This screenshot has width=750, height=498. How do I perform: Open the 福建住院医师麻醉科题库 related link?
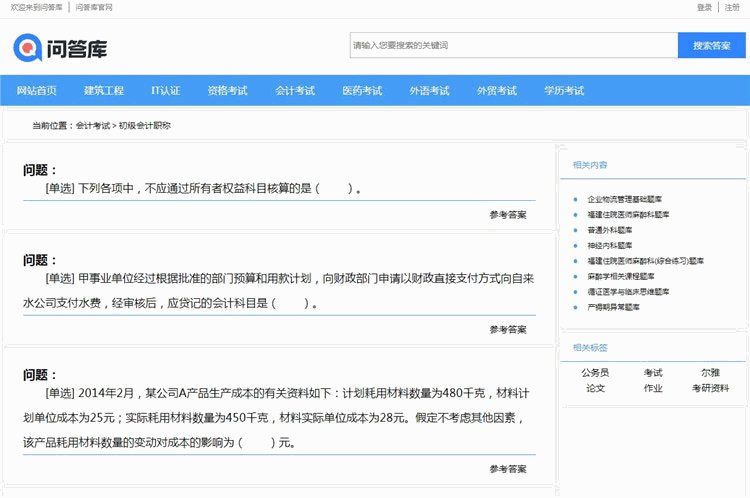[629, 214]
